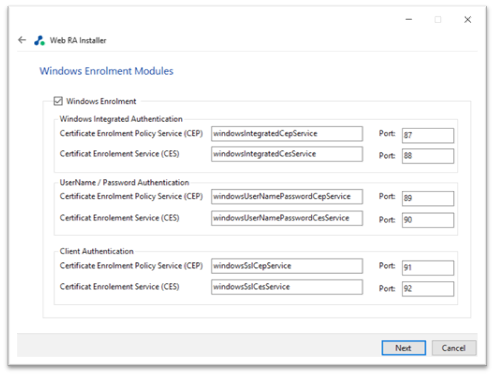Viewport: 495px width, 376px height.
Task: Click the port field containing 91
Action: (428, 268)
